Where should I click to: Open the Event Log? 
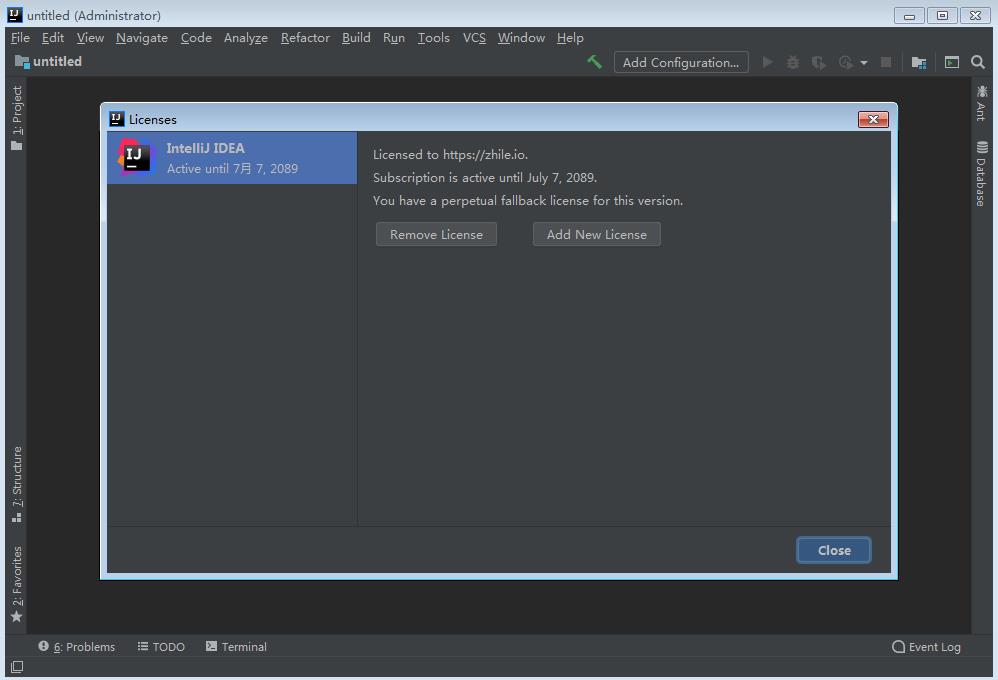926,647
